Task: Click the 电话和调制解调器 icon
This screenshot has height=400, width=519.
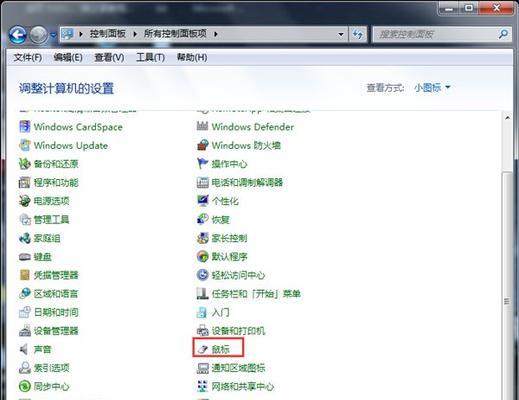Action: 202,182
